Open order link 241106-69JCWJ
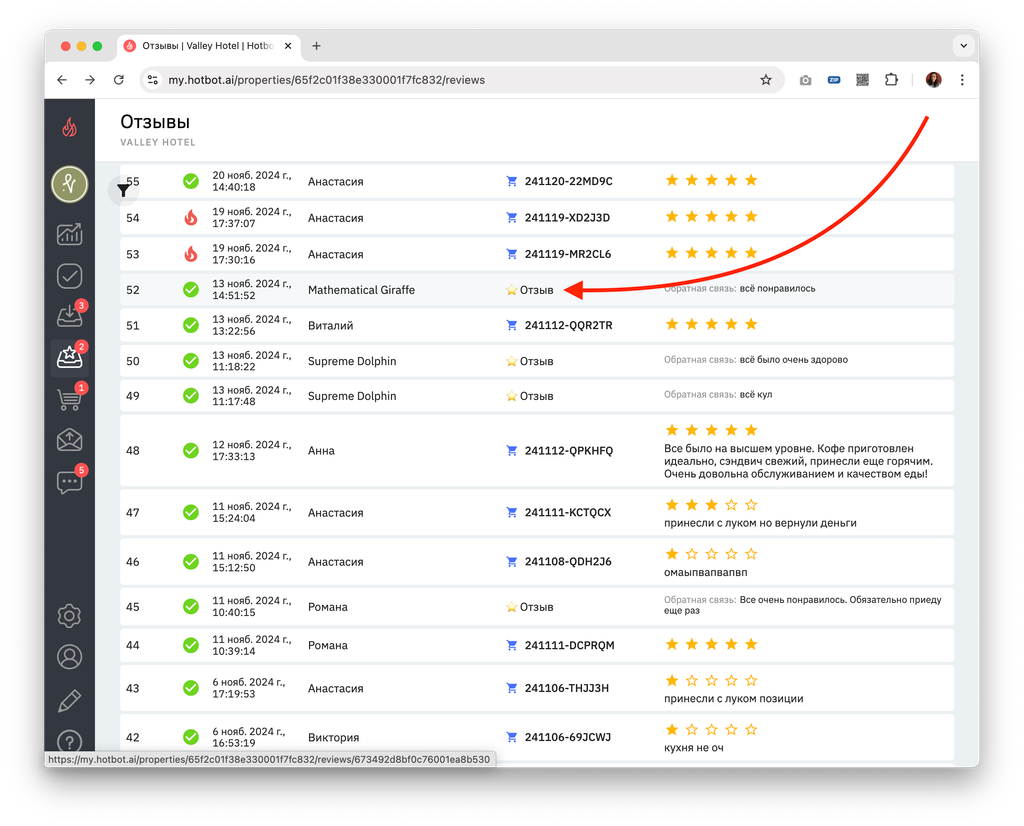The height and width of the screenshot is (826, 1024). click(x=568, y=737)
